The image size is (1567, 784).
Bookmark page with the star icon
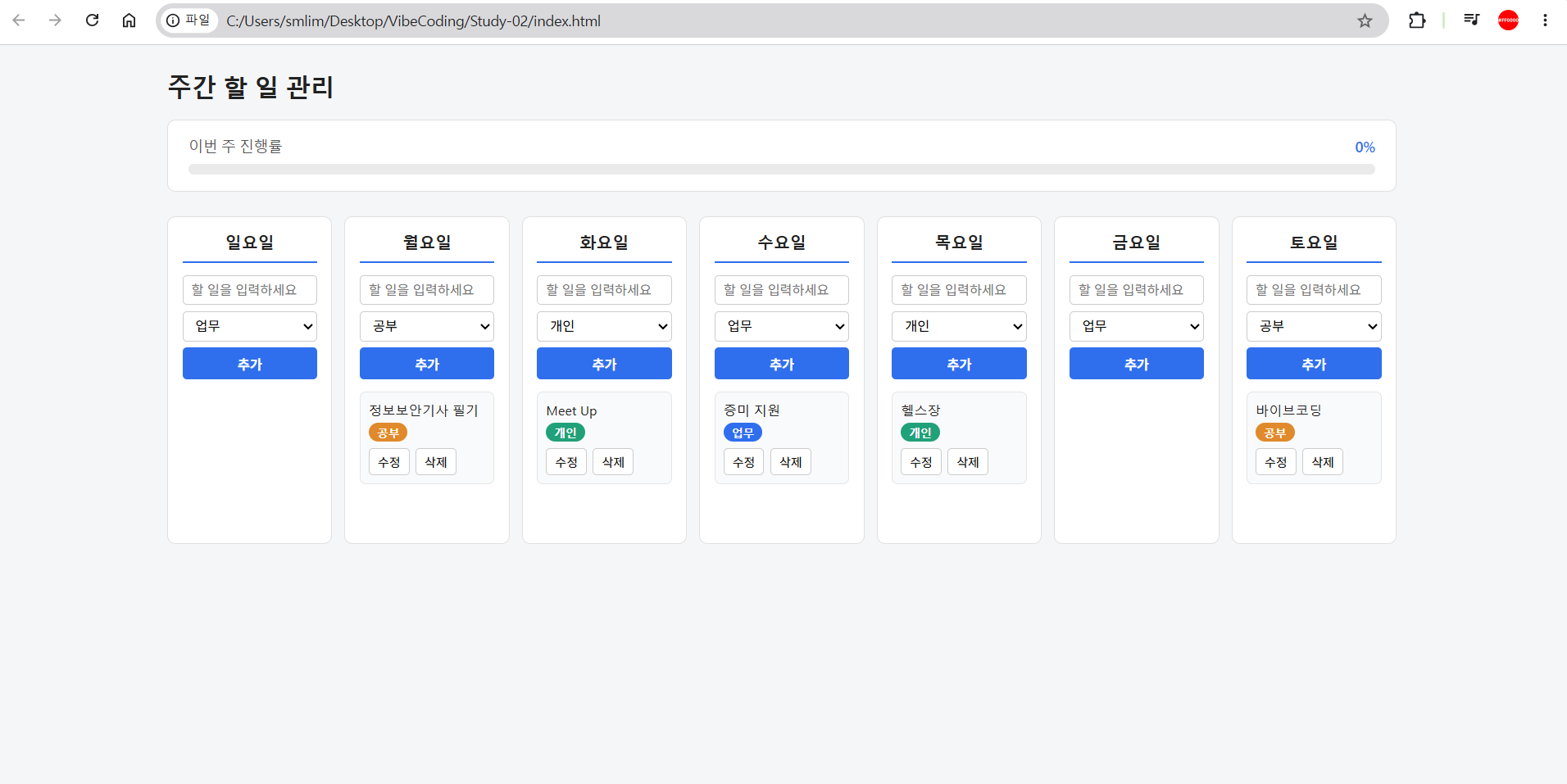click(x=1365, y=20)
